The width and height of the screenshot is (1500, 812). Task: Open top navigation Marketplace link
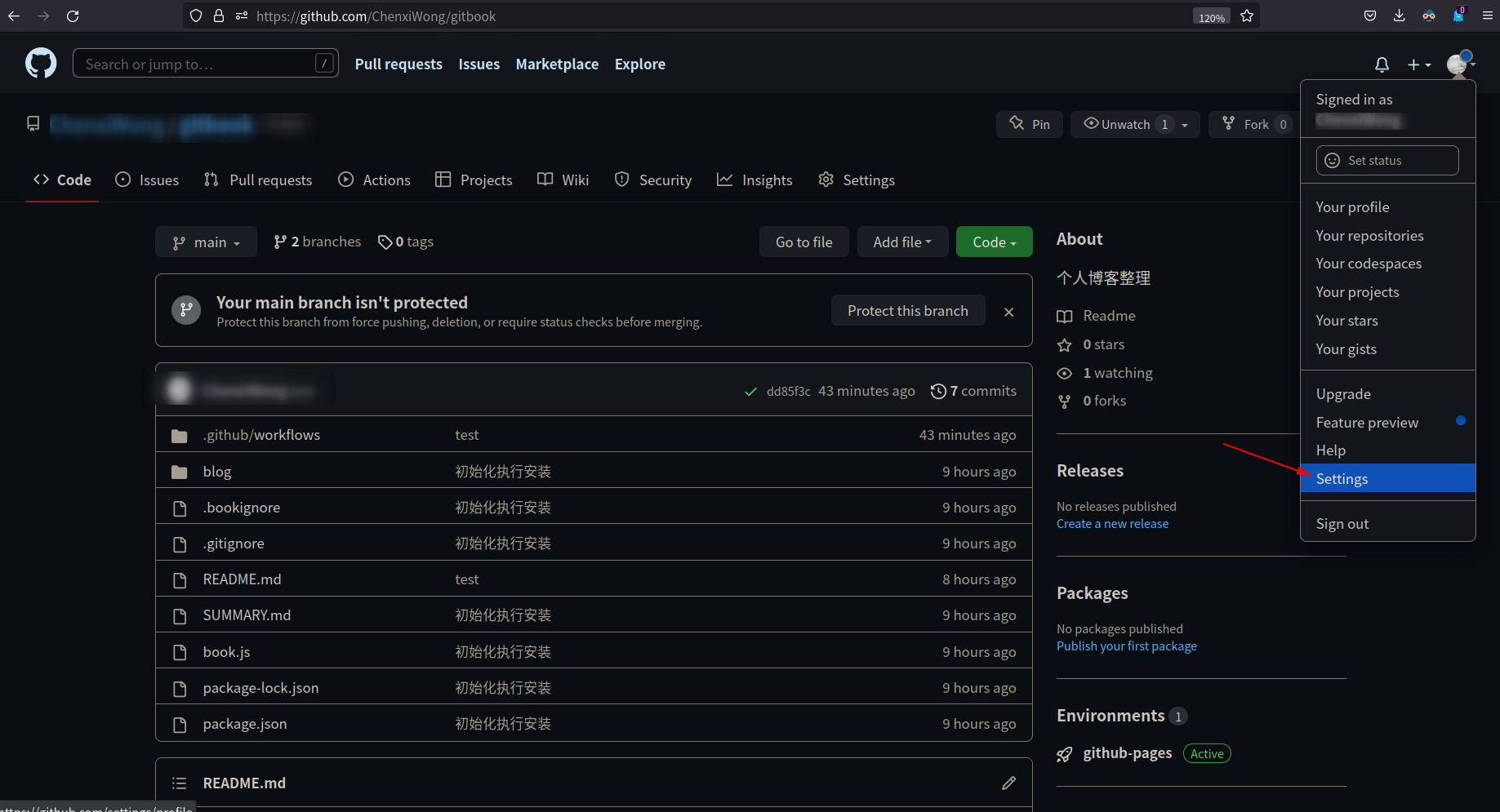(557, 64)
